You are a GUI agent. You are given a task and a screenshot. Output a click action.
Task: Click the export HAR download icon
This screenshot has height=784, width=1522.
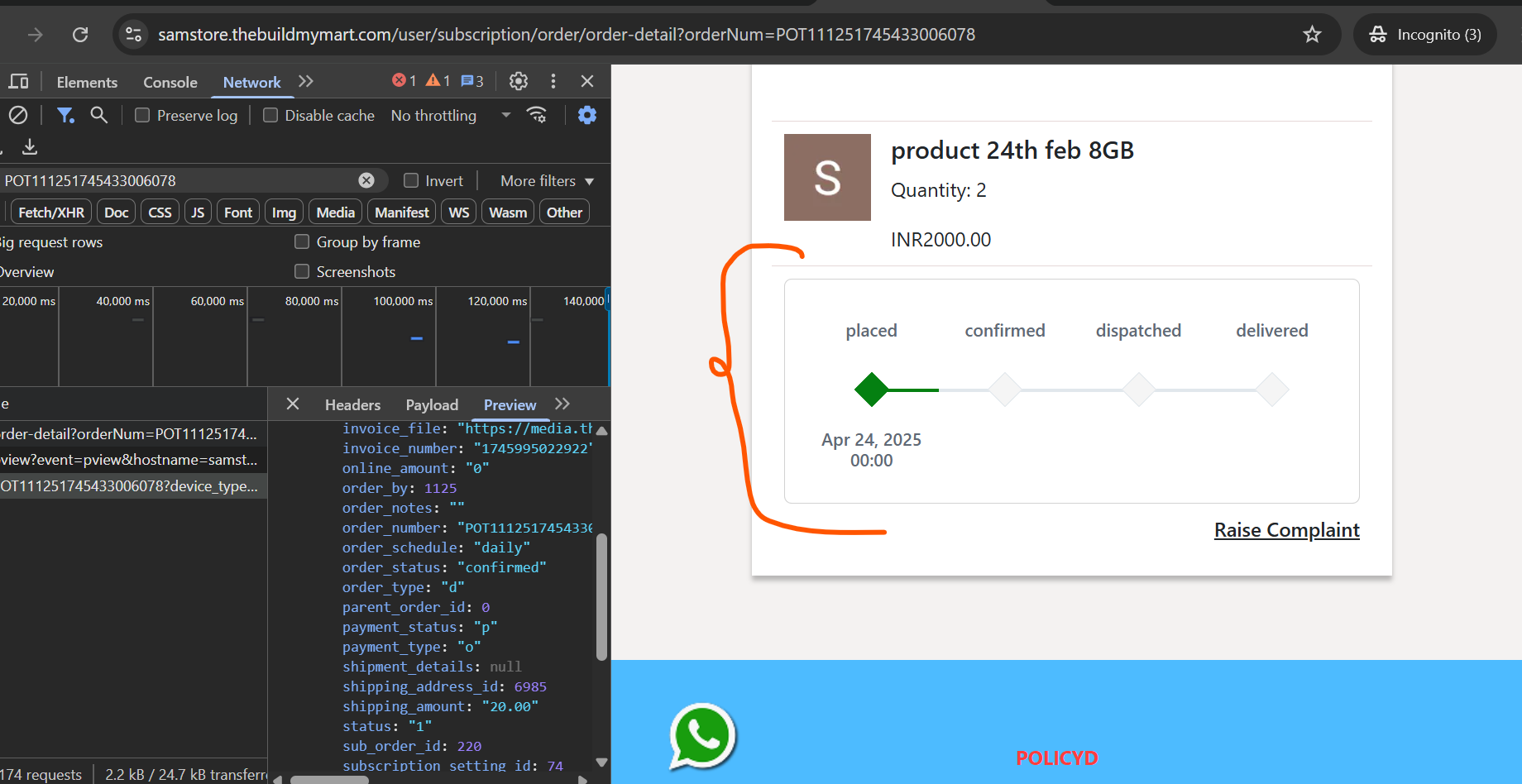tap(30, 146)
